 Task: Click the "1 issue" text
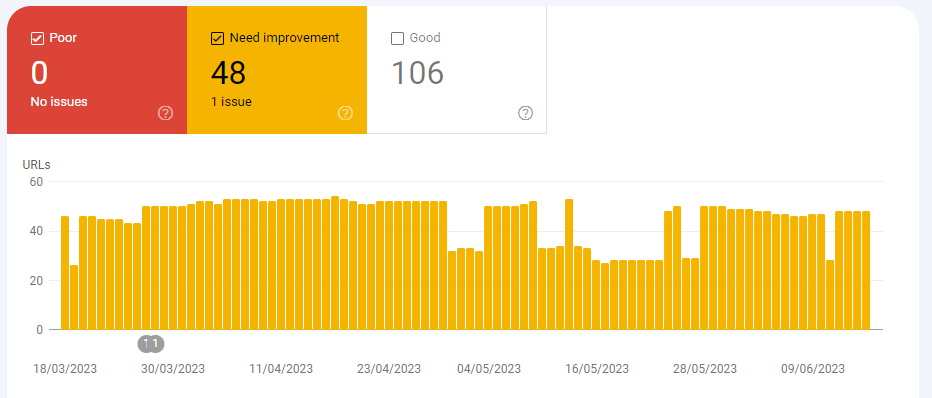[231, 102]
